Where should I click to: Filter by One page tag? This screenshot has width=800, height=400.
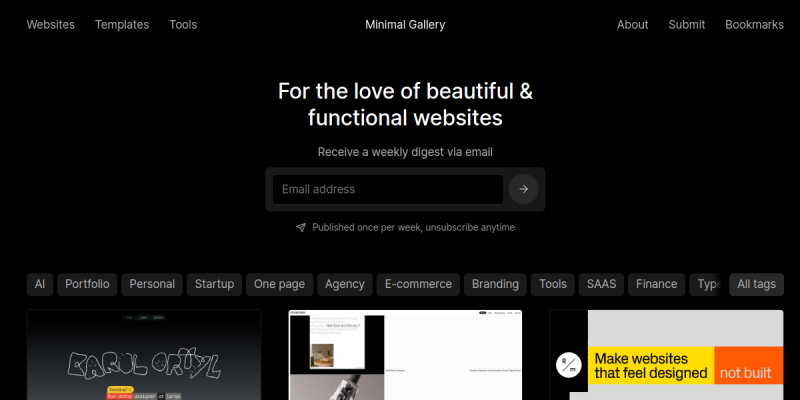[280, 284]
